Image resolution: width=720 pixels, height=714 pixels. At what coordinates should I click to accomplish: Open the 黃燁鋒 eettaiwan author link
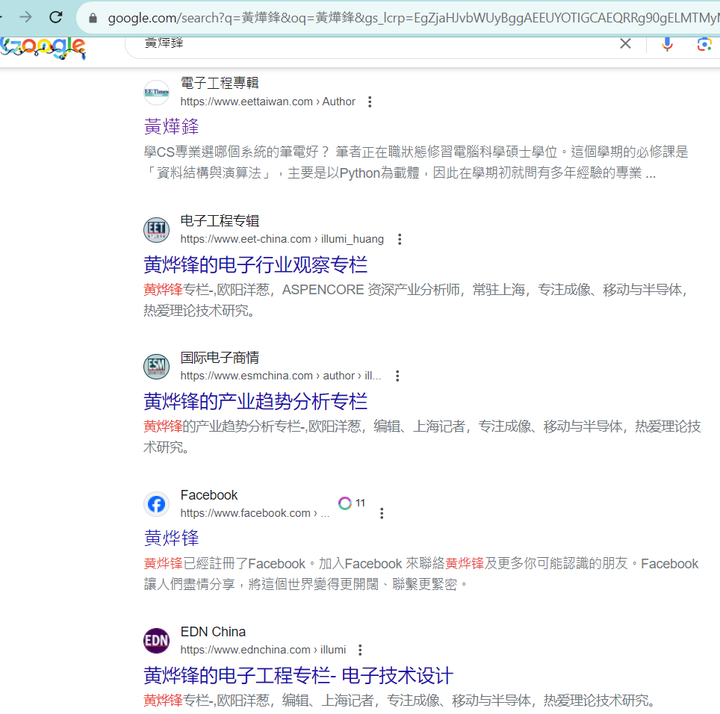tap(171, 127)
